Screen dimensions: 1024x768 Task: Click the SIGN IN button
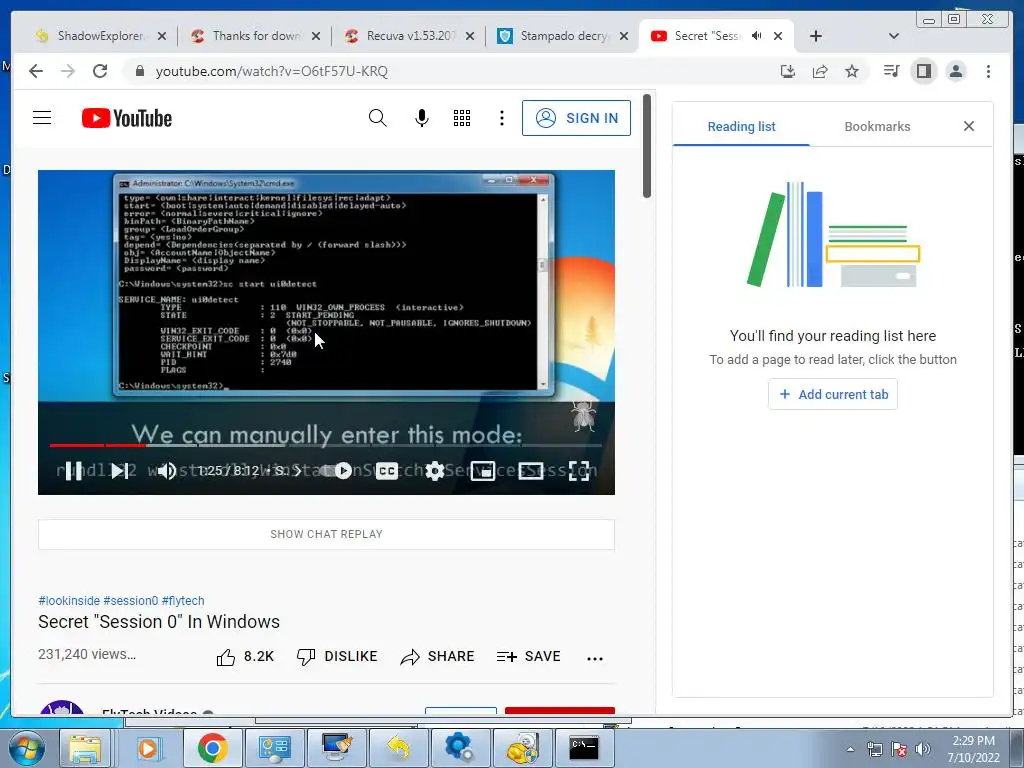576,118
